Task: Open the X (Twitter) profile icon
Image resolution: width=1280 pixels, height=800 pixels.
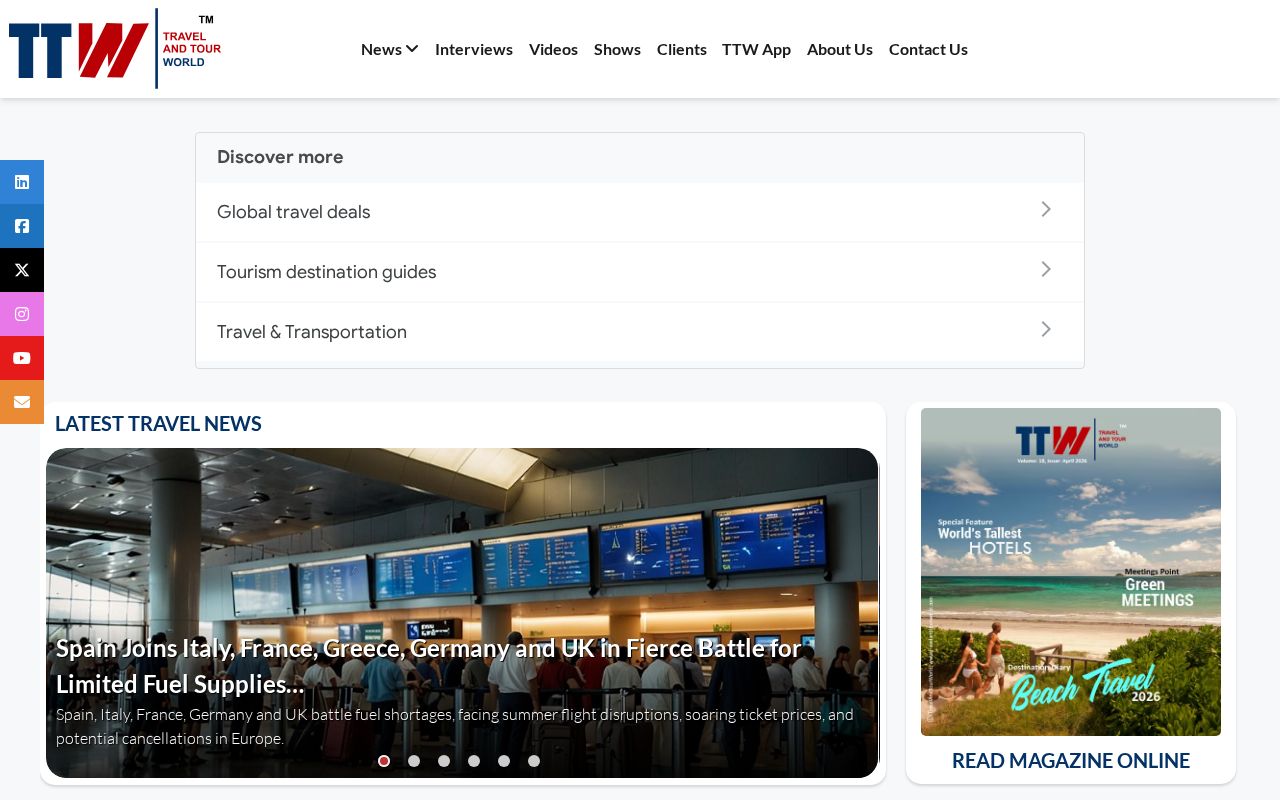Action: (x=22, y=270)
